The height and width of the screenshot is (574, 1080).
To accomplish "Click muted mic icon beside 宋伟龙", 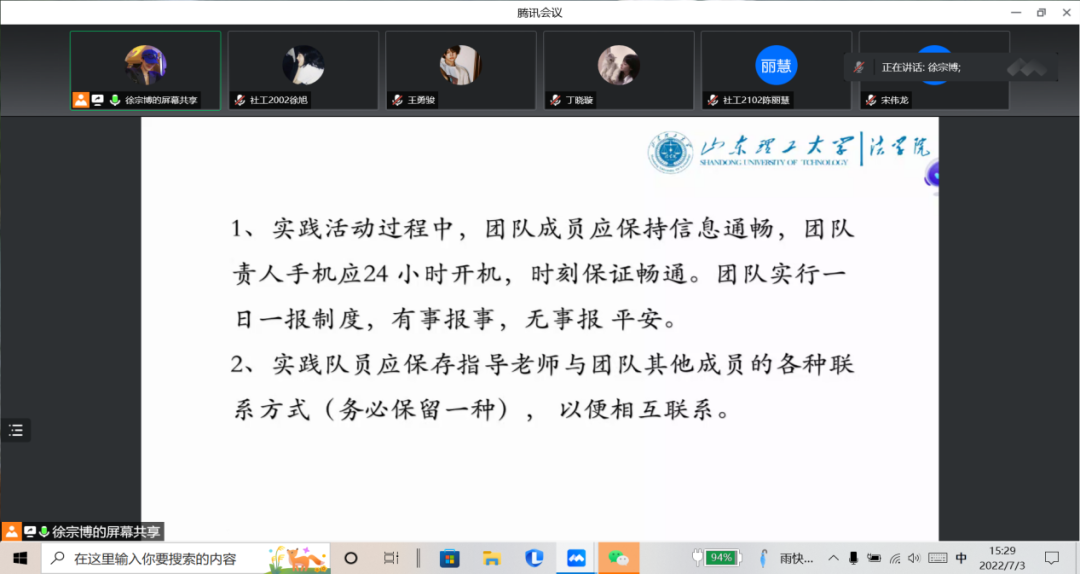I will click(871, 100).
